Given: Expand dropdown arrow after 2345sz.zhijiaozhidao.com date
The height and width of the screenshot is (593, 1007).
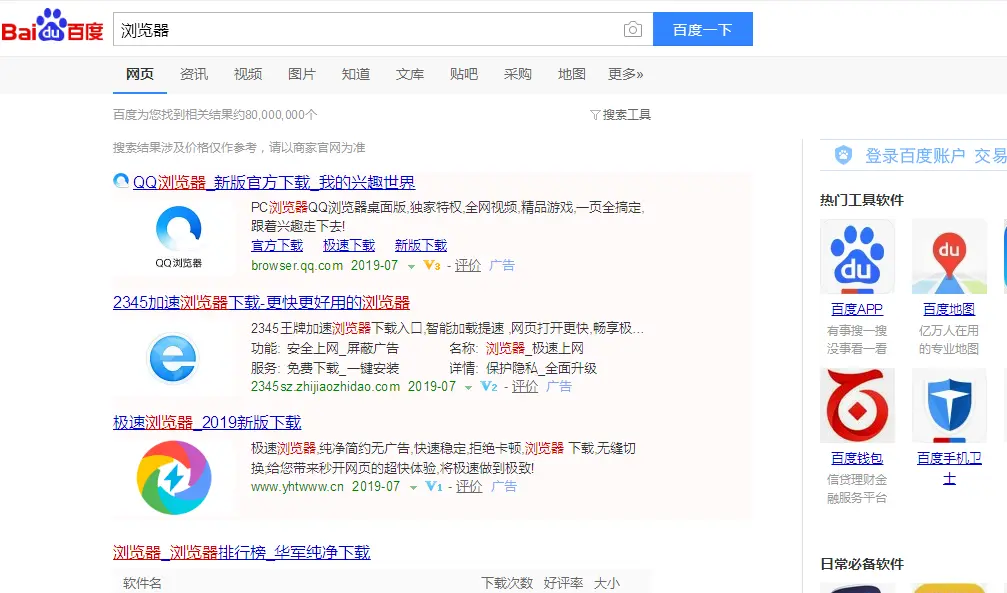Looking at the screenshot, I should click(468, 387).
